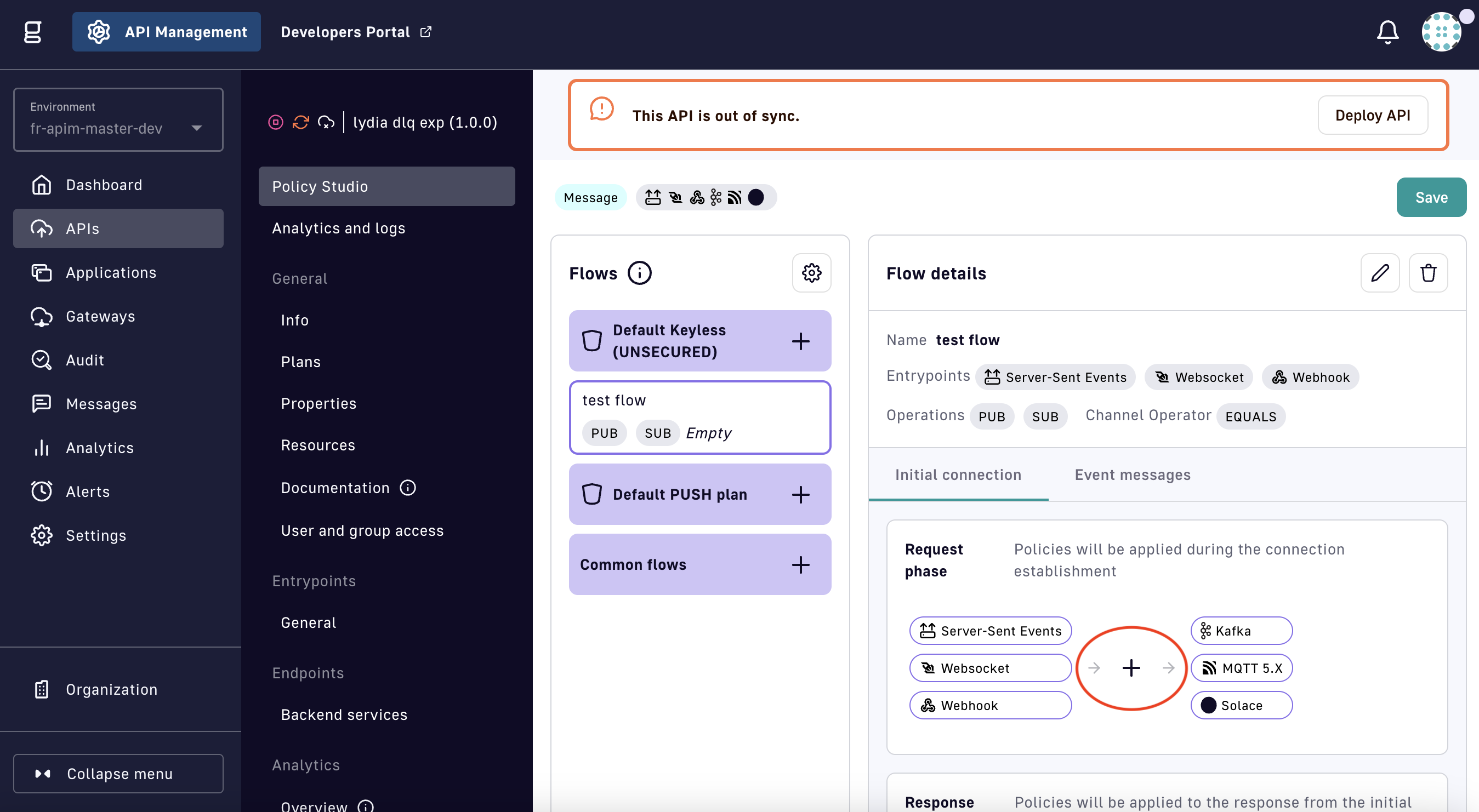Add a flow to Default Keyless plan

(x=800, y=341)
